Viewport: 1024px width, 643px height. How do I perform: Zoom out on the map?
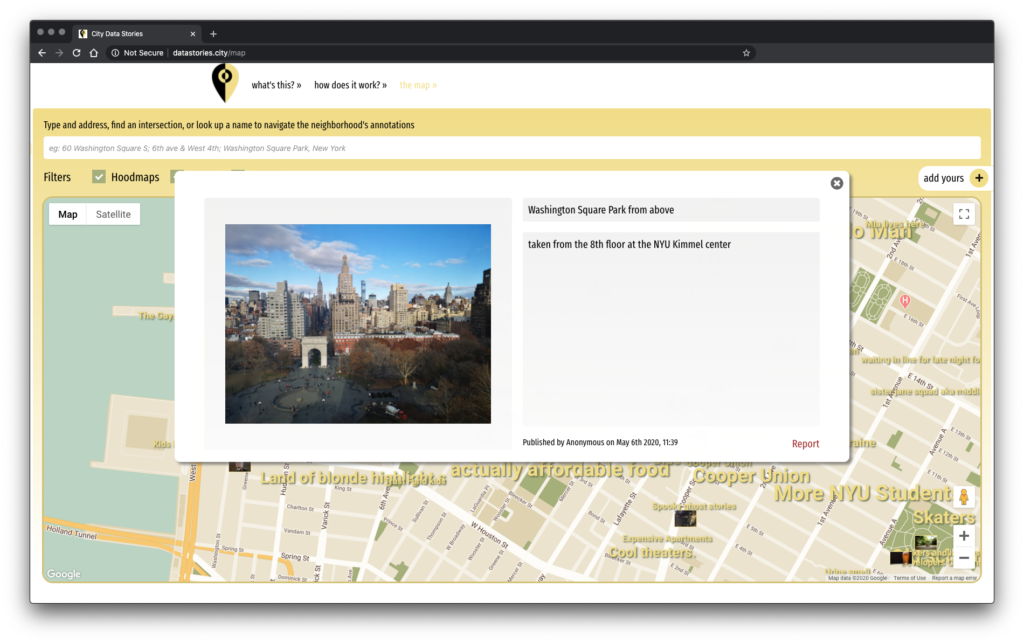964,558
